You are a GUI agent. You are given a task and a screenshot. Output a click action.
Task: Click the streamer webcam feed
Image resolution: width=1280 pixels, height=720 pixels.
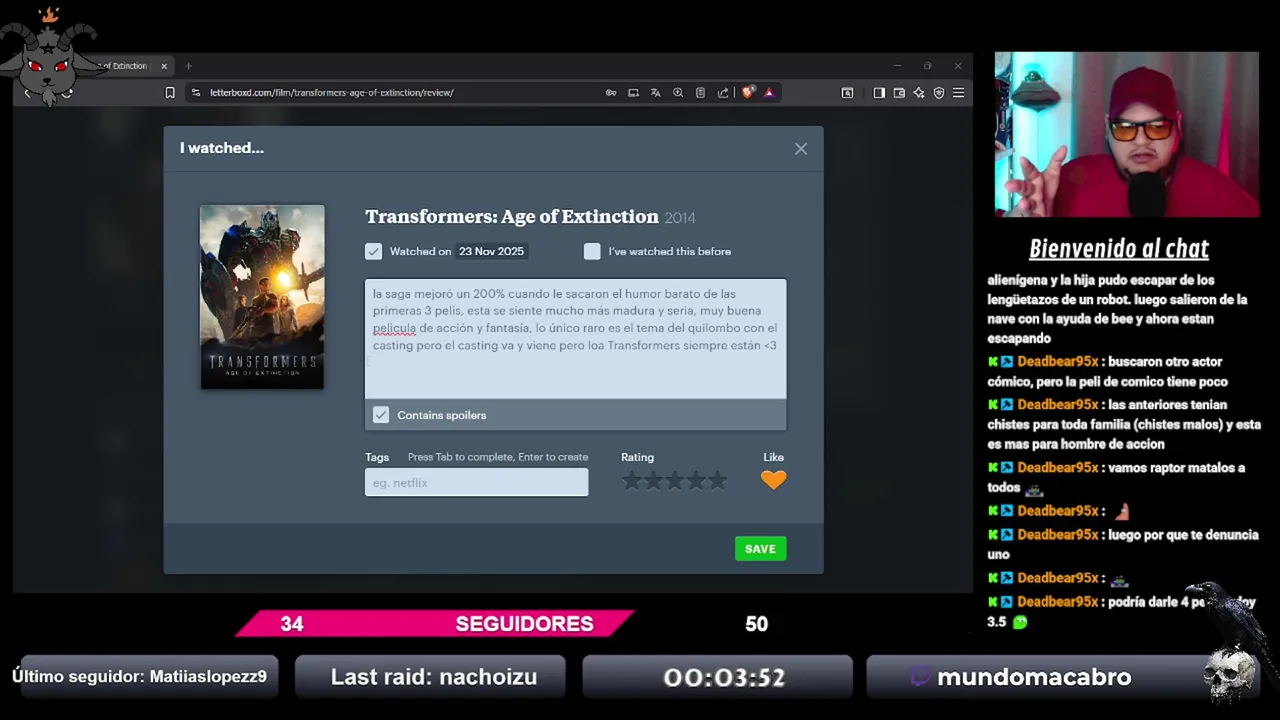tap(1126, 134)
